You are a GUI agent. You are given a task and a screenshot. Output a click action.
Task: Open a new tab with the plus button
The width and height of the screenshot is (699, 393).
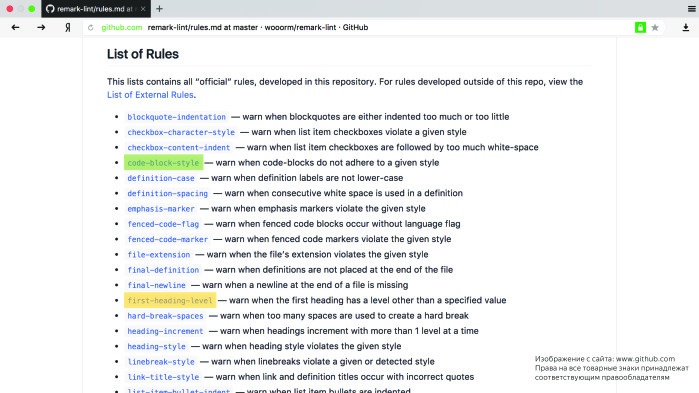pos(159,8)
